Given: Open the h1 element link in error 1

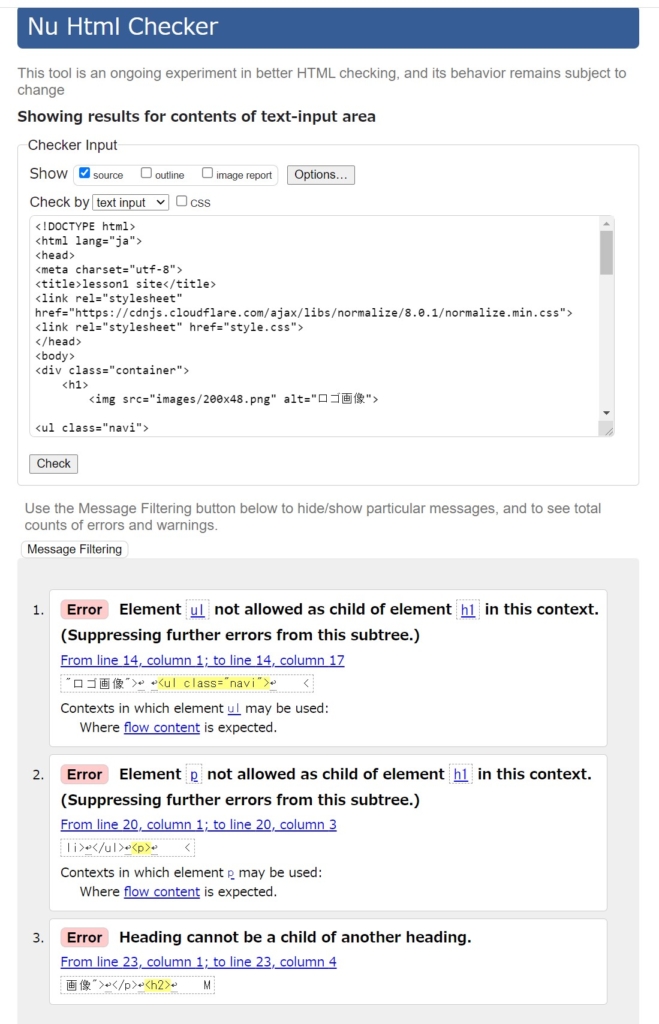Looking at the screenshot, I should point(467,609).
